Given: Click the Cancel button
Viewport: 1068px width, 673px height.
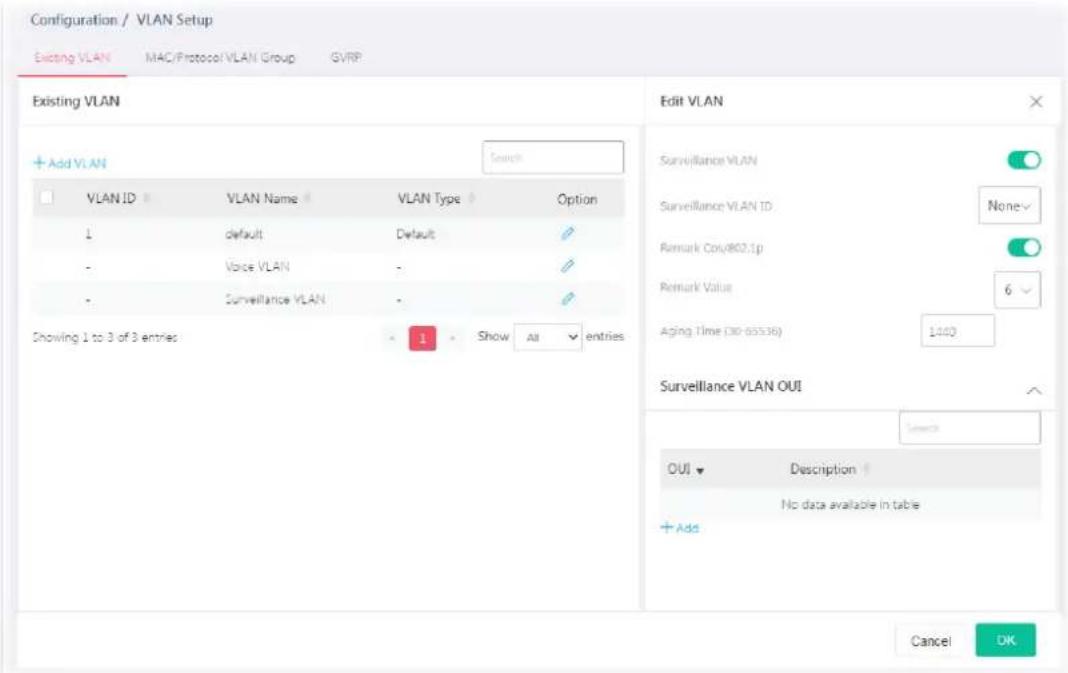Looking at the screenshot, I should point(930,640).
